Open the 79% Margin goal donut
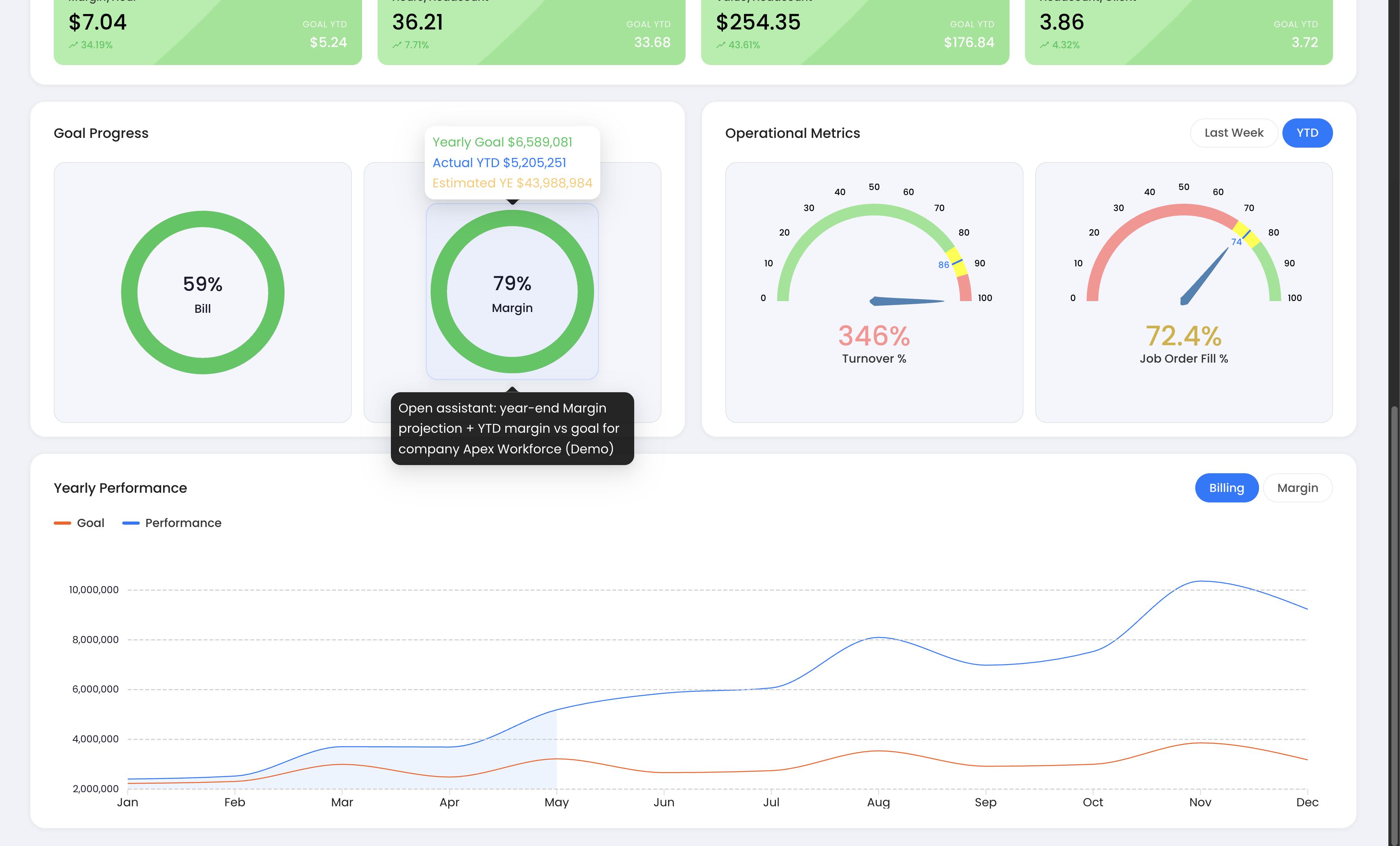 pos(512,292)
